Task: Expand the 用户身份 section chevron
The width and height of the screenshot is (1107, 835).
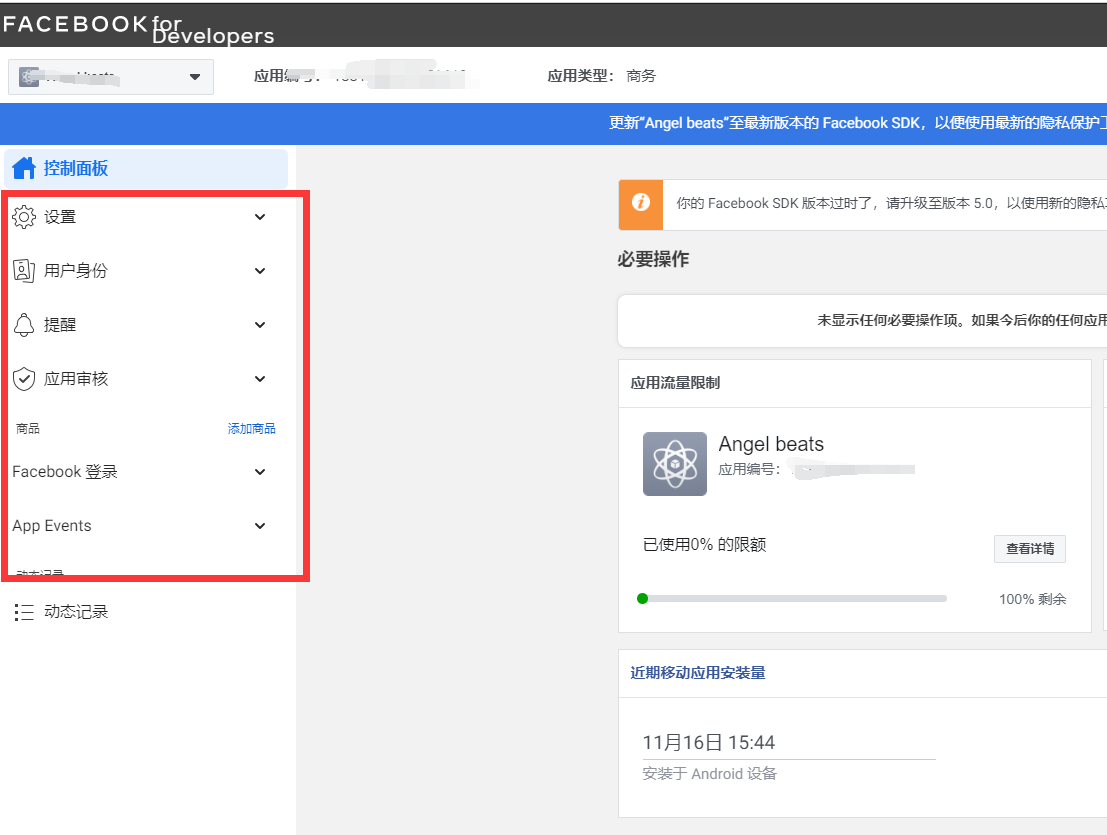Action: point(260,271)
